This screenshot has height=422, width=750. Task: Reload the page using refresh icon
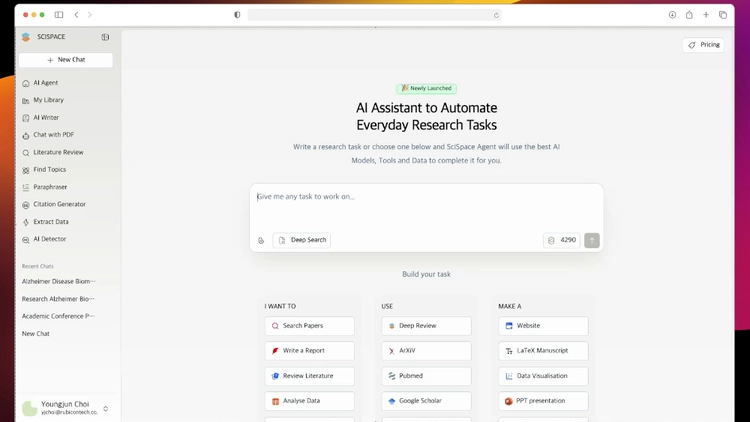coord(496,15)
